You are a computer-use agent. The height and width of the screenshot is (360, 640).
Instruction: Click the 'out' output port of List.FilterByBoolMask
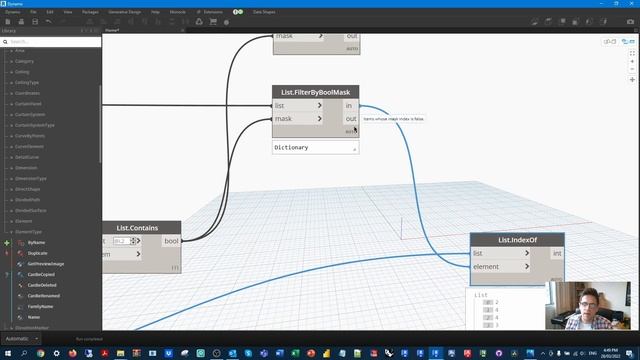click(351, 119)
